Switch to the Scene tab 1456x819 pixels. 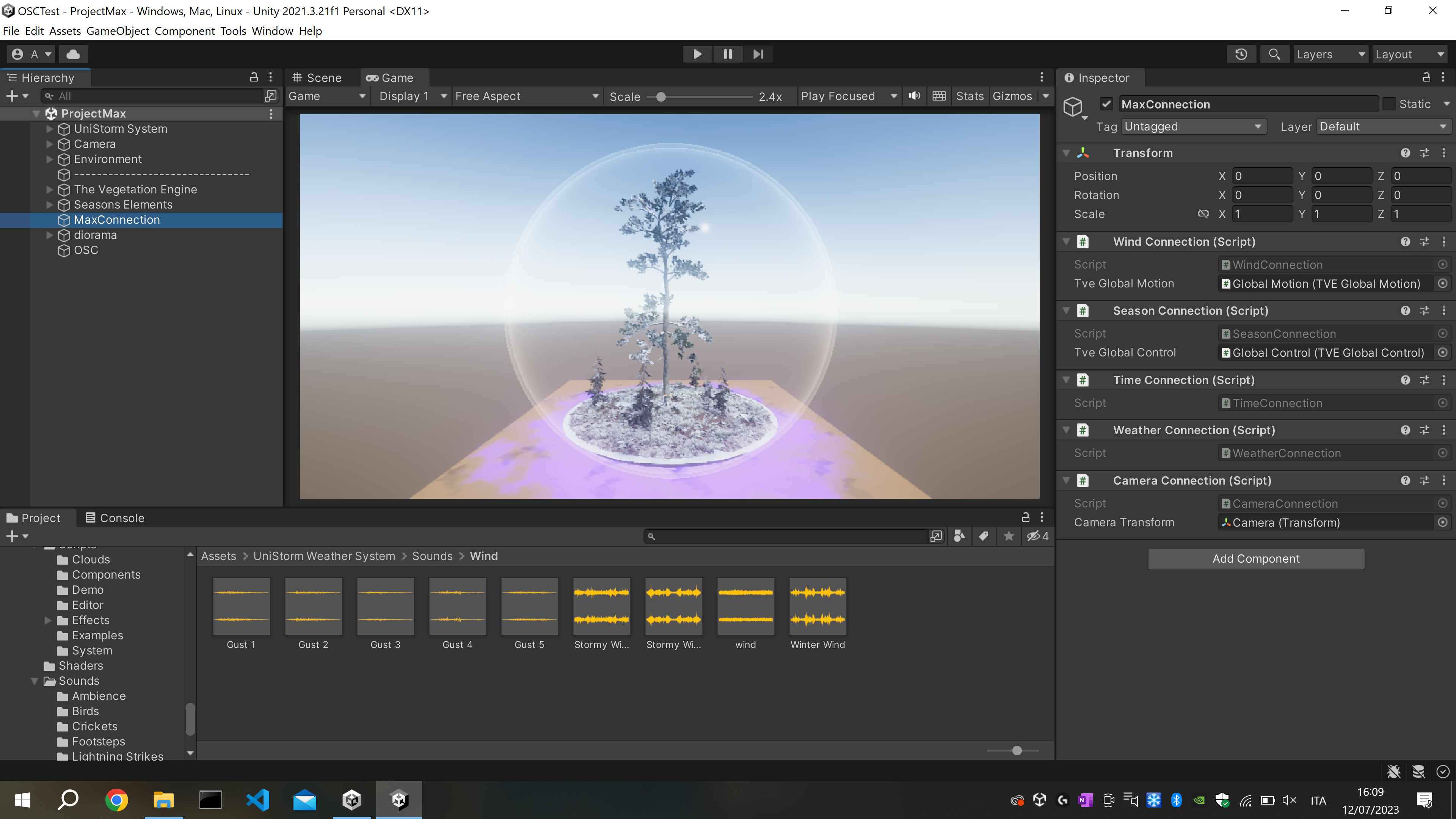pos(317,77)
